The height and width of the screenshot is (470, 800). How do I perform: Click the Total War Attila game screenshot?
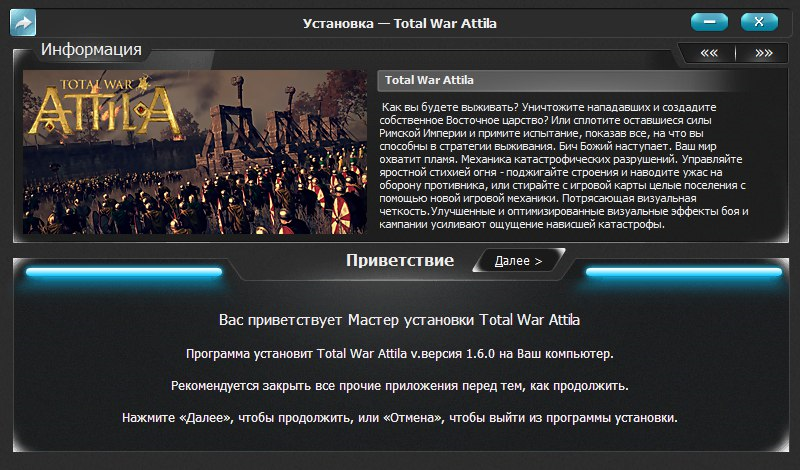point(195,152)
